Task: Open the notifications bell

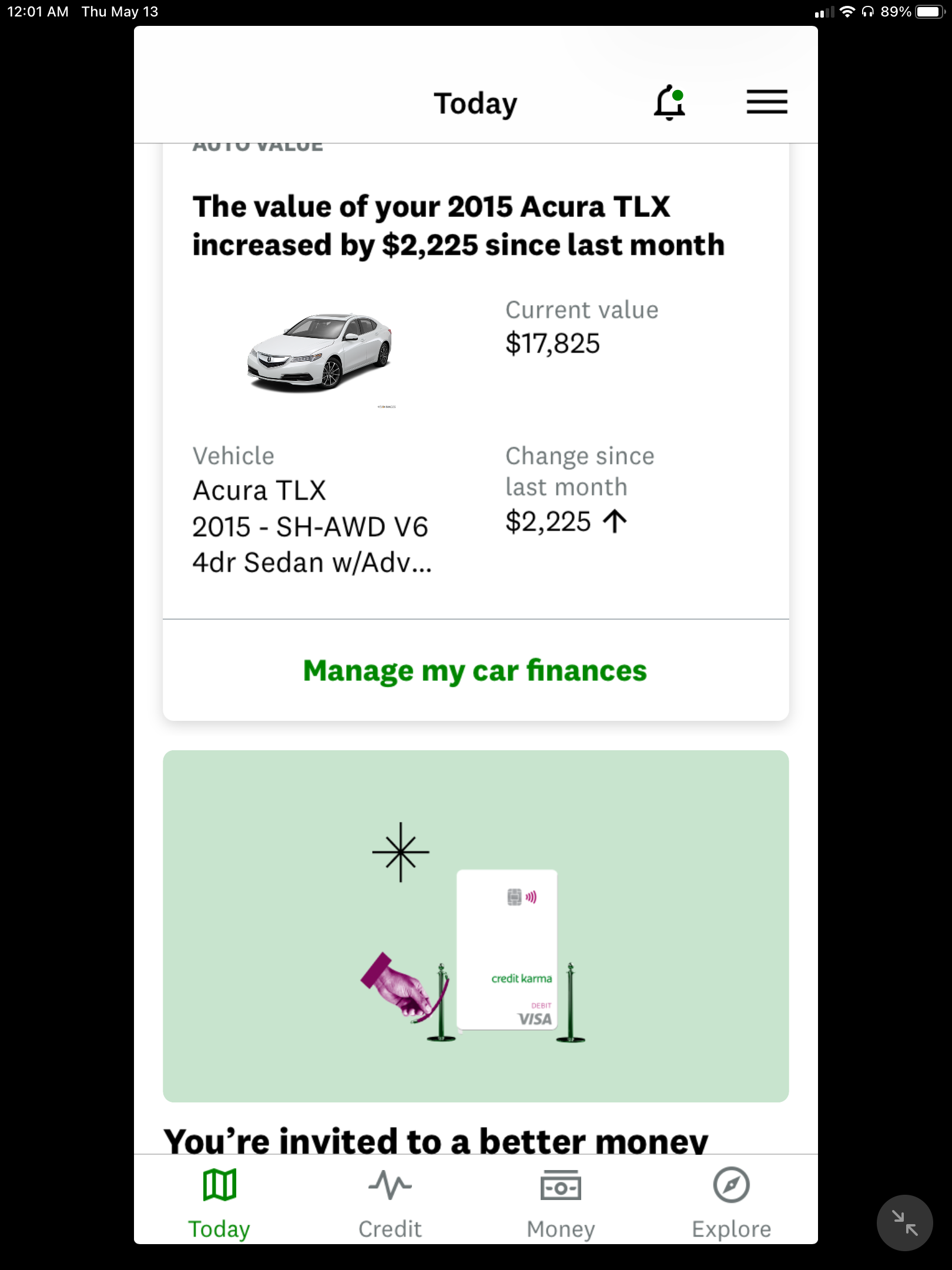Action: click(669, 102)
